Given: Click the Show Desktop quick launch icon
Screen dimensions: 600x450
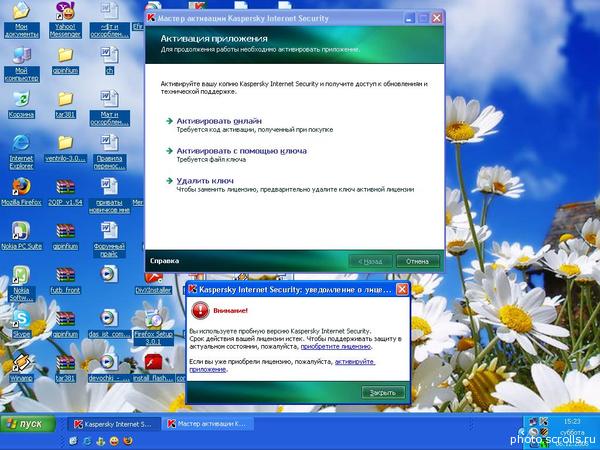Looking at the screenshot, I should (73, 441).
